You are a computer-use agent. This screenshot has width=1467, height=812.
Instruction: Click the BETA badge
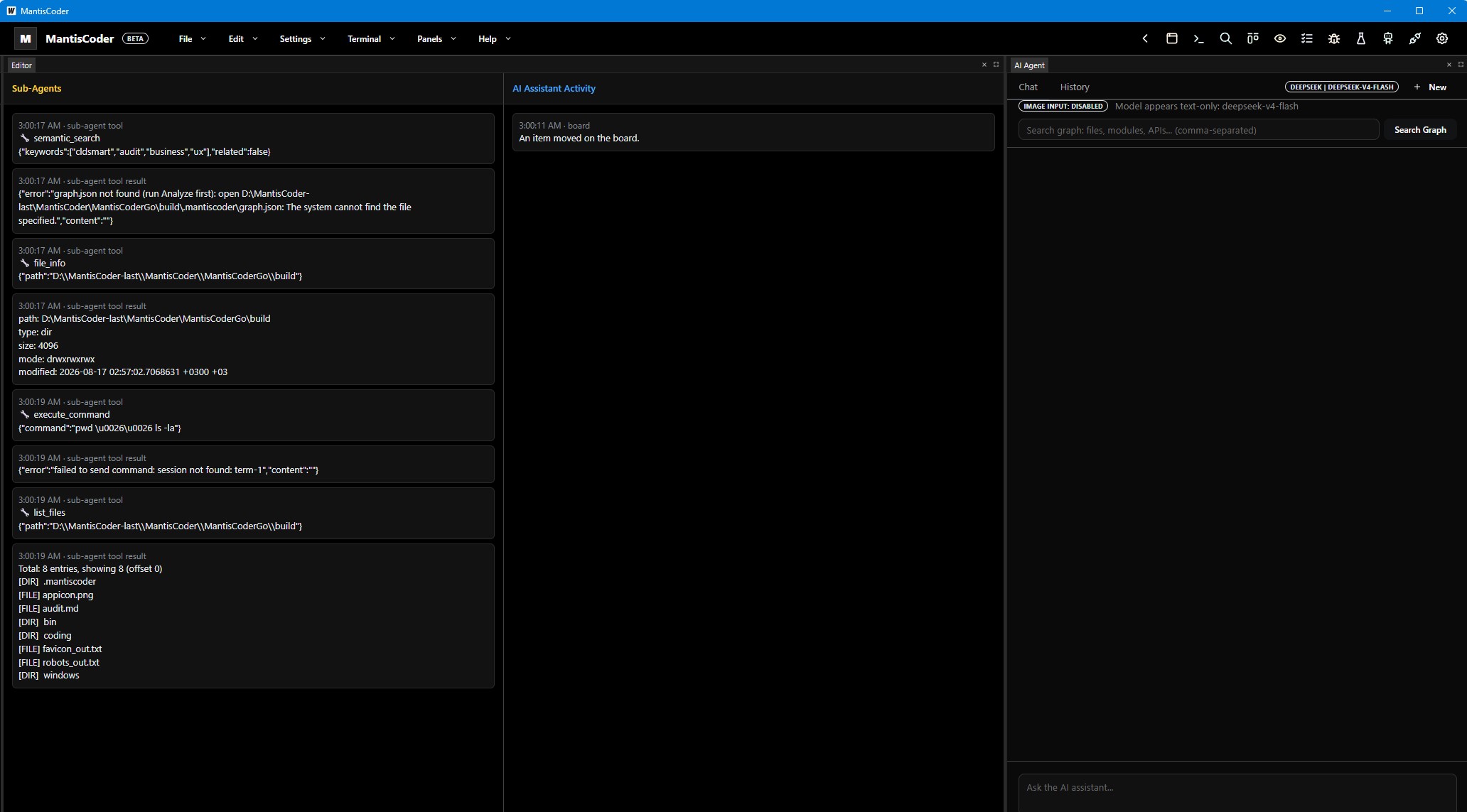tap(135, 39)
